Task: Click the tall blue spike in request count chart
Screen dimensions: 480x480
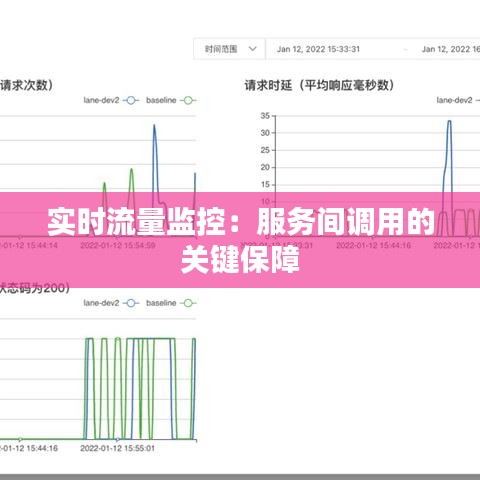Action: pos(154,126)
